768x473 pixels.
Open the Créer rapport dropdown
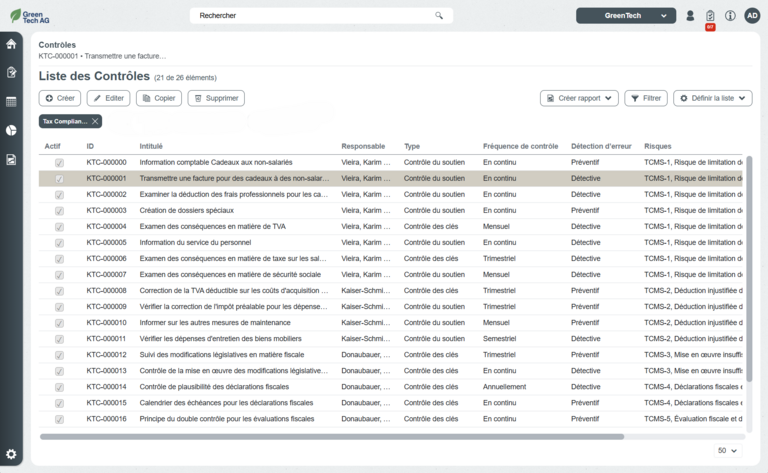[579, 98]
